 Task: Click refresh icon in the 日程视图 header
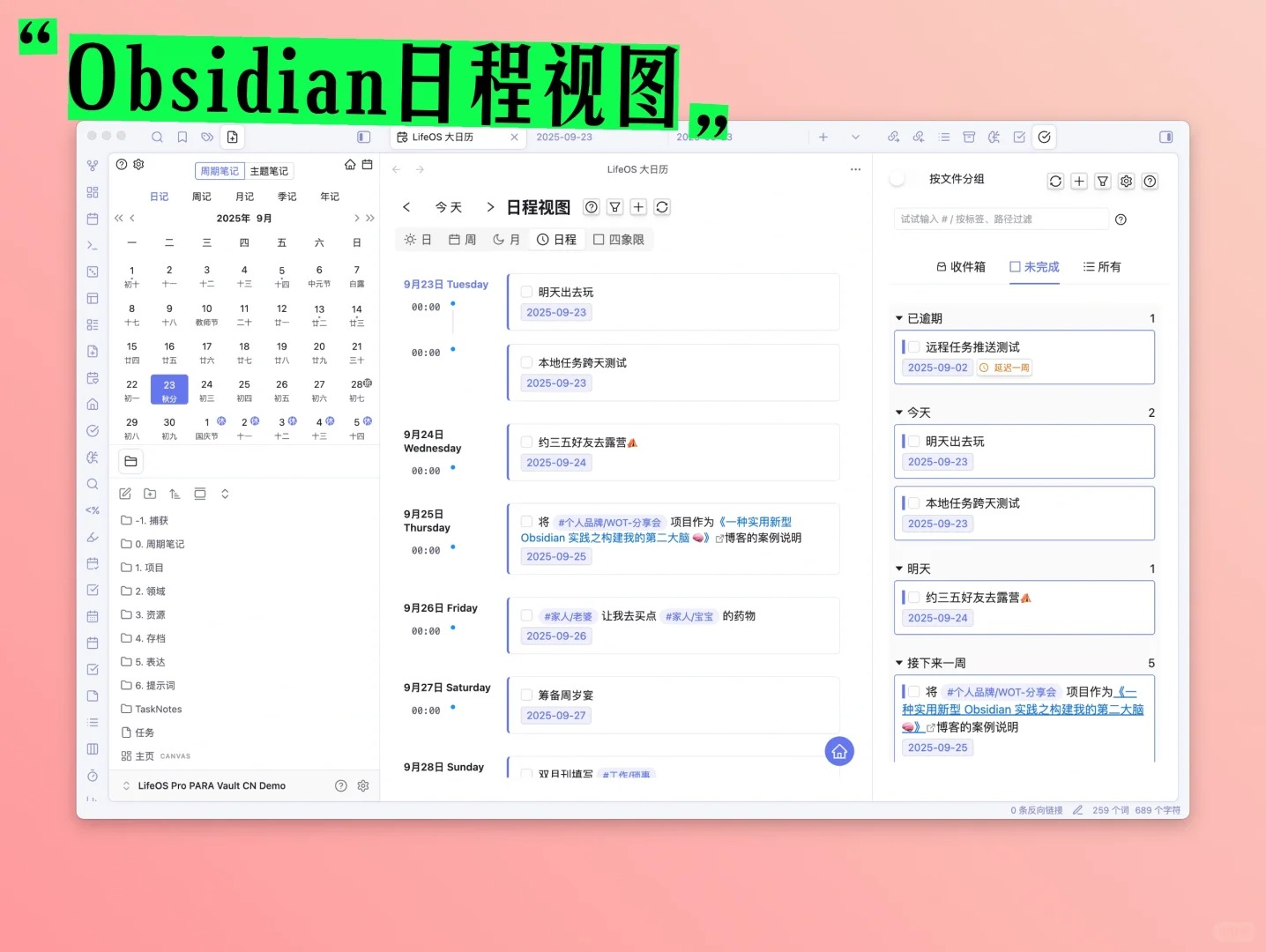click(662, 207)
